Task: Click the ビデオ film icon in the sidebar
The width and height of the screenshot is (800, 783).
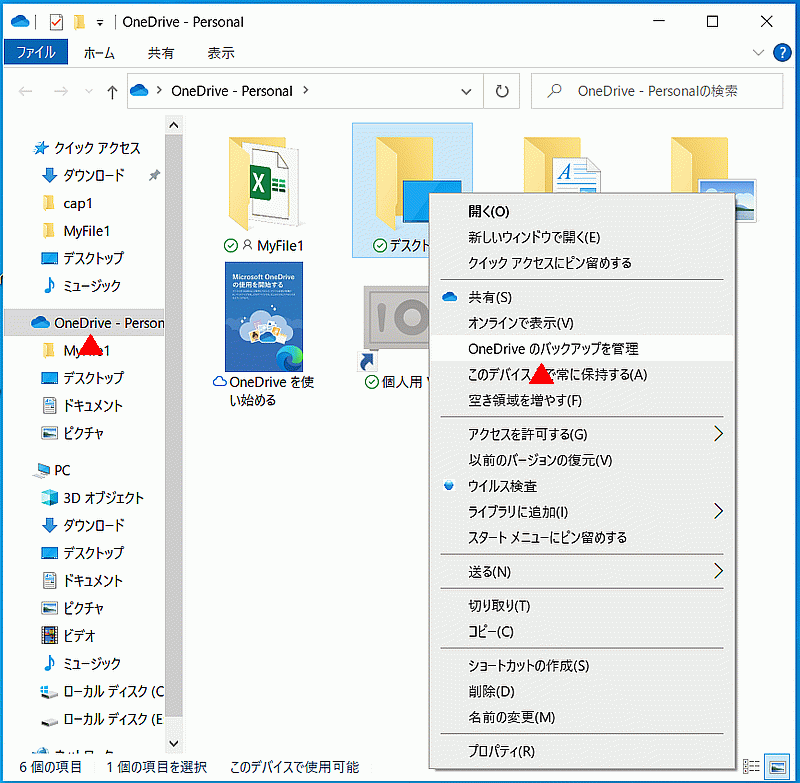Action: (x=49, y=635)
